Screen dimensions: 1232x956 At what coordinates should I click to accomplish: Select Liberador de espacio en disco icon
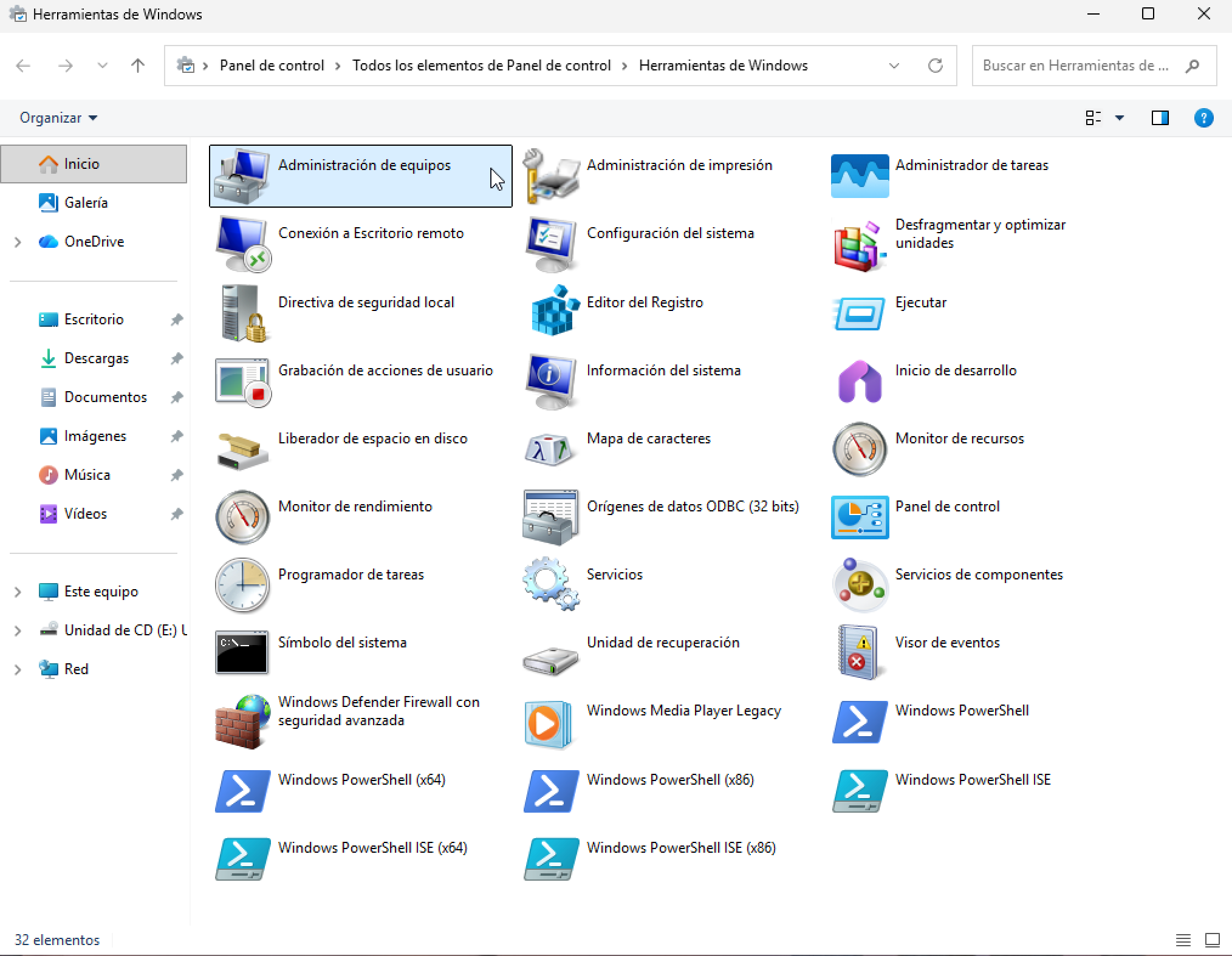(243, 451)
